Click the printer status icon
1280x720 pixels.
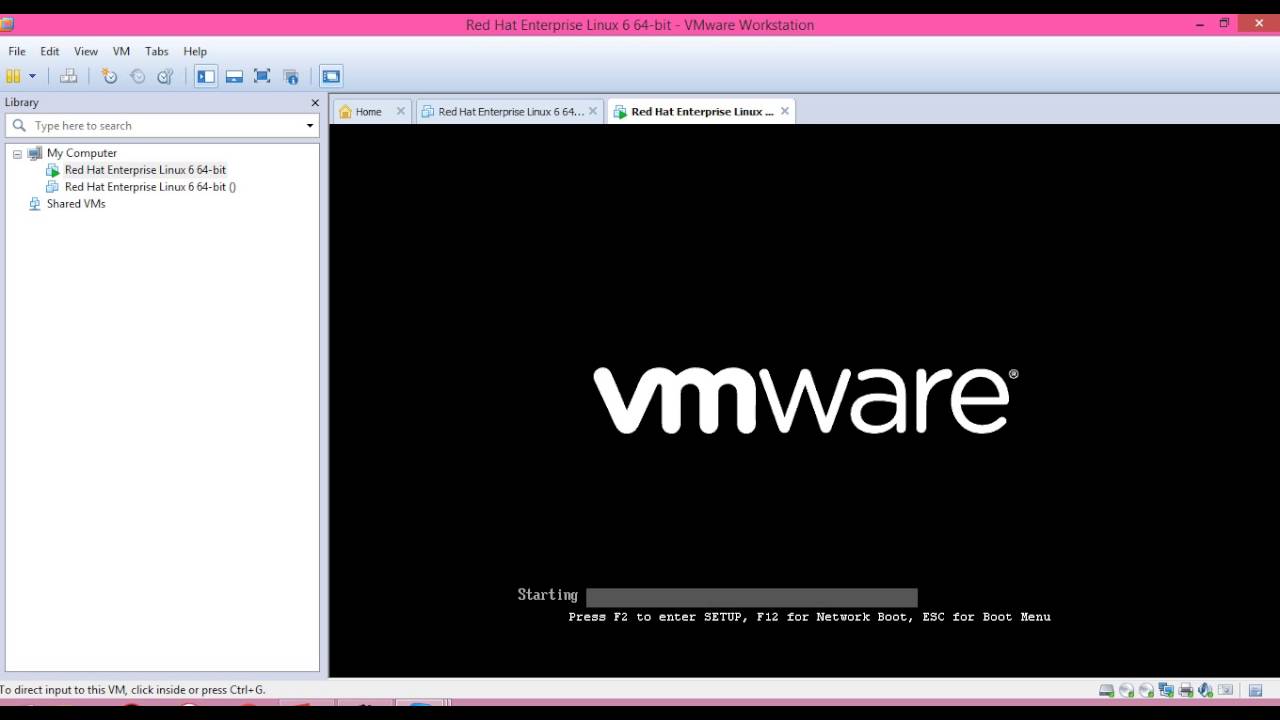pyautogui.click(x=1186, y=690)
